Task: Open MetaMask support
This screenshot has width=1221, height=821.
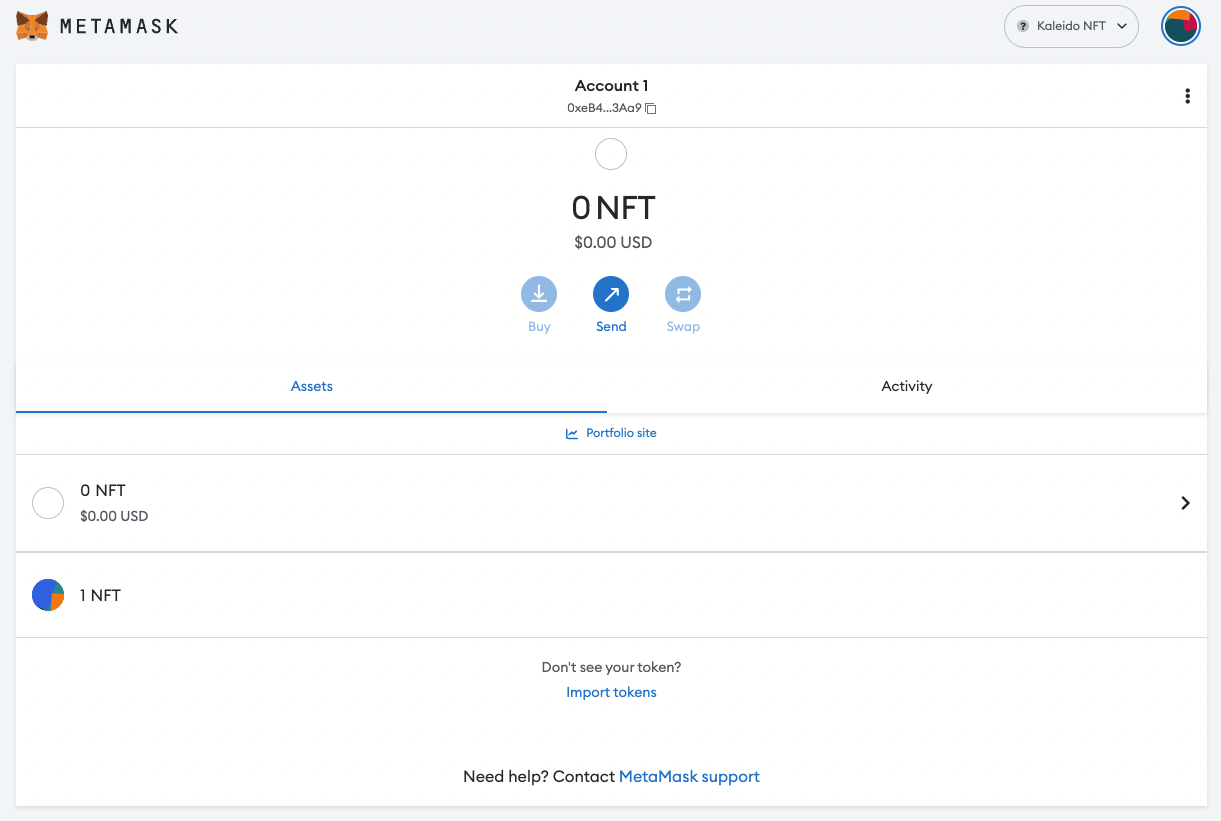Action: [x=688, y=776]
